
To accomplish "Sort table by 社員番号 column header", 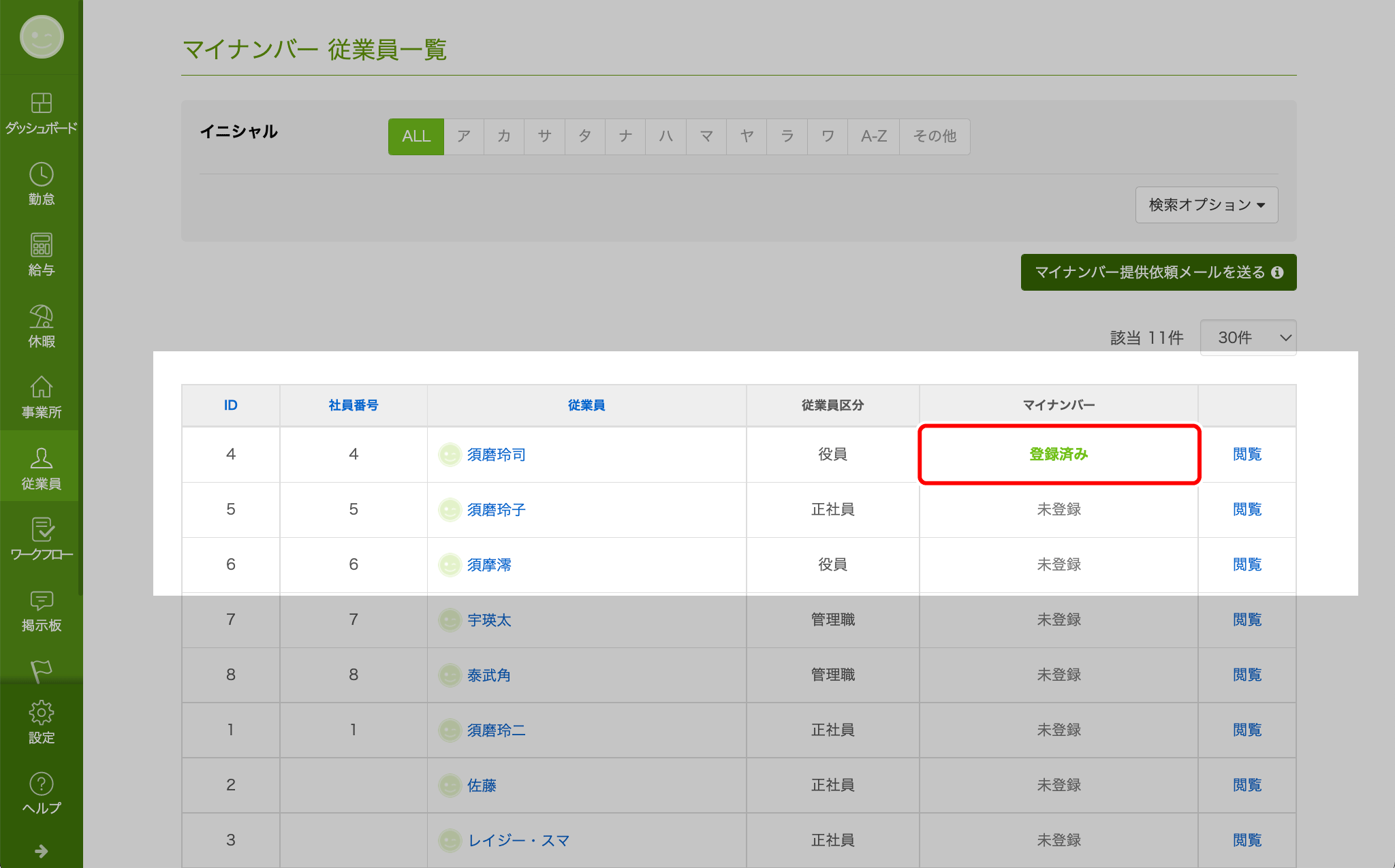I will [x=354, y=405].
